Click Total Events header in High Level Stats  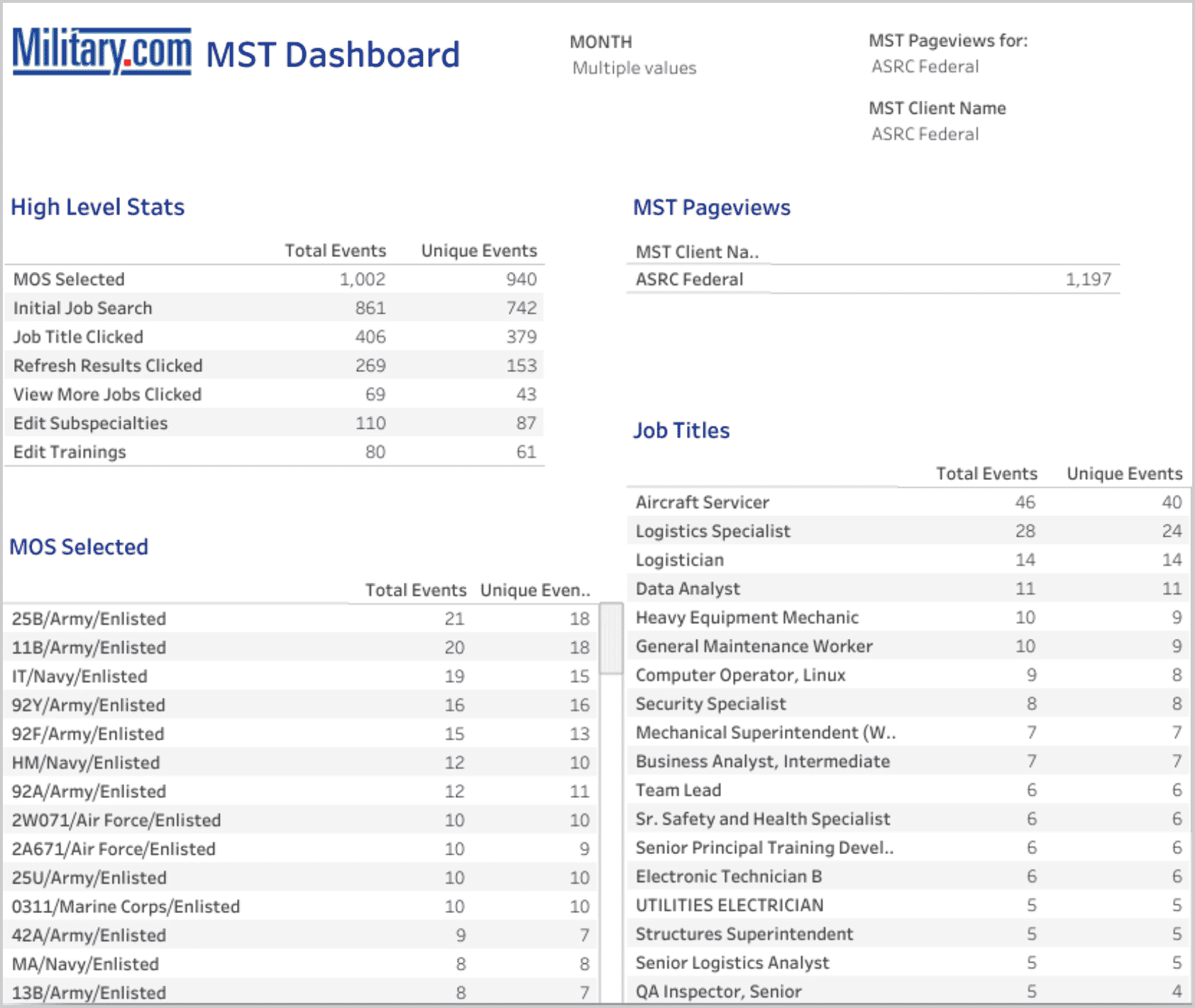coord(336,251)
